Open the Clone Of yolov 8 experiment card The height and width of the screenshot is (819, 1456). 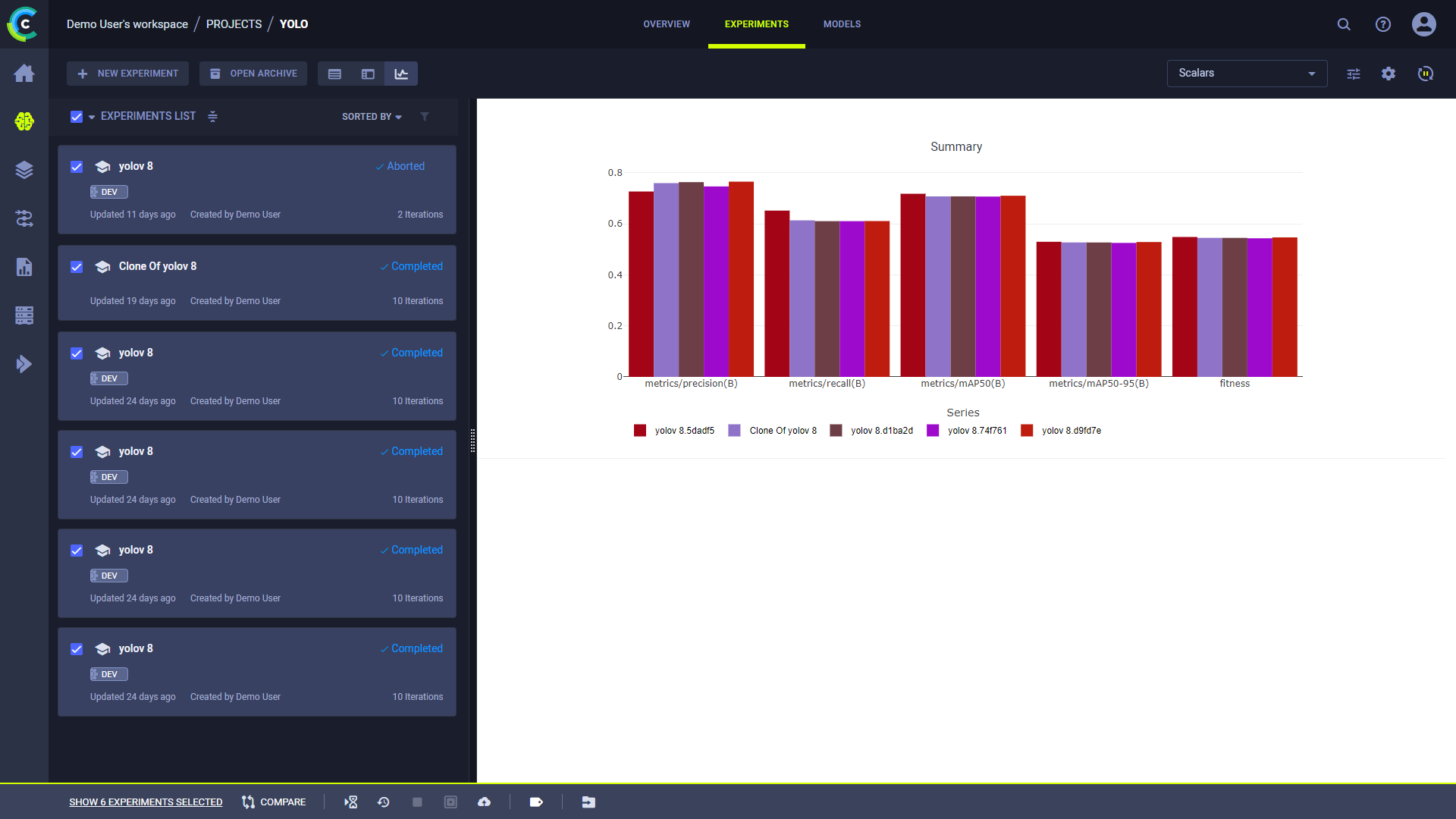(x=257, y=283)
